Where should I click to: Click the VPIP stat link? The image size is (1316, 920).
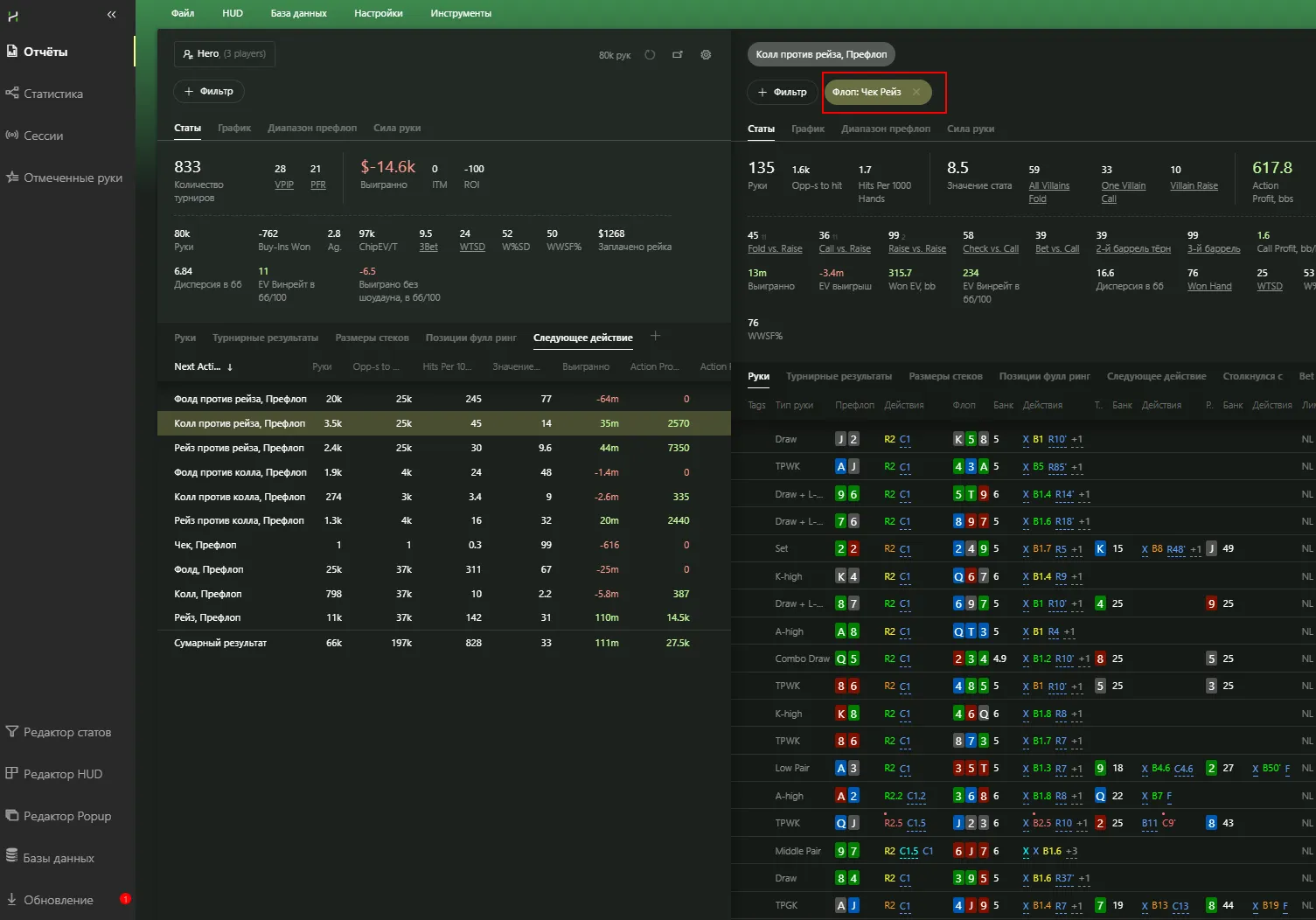pos(284,185)
